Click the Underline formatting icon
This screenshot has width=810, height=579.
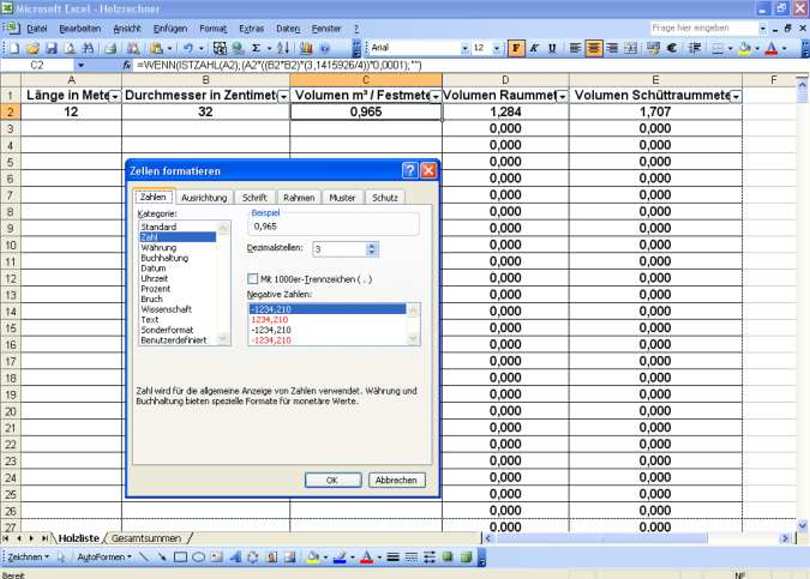552,48
